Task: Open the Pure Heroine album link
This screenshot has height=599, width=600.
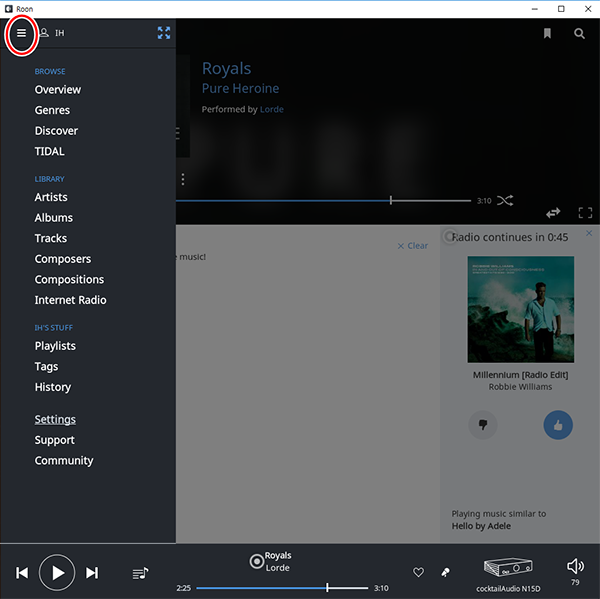Action: tap(240, 88)
